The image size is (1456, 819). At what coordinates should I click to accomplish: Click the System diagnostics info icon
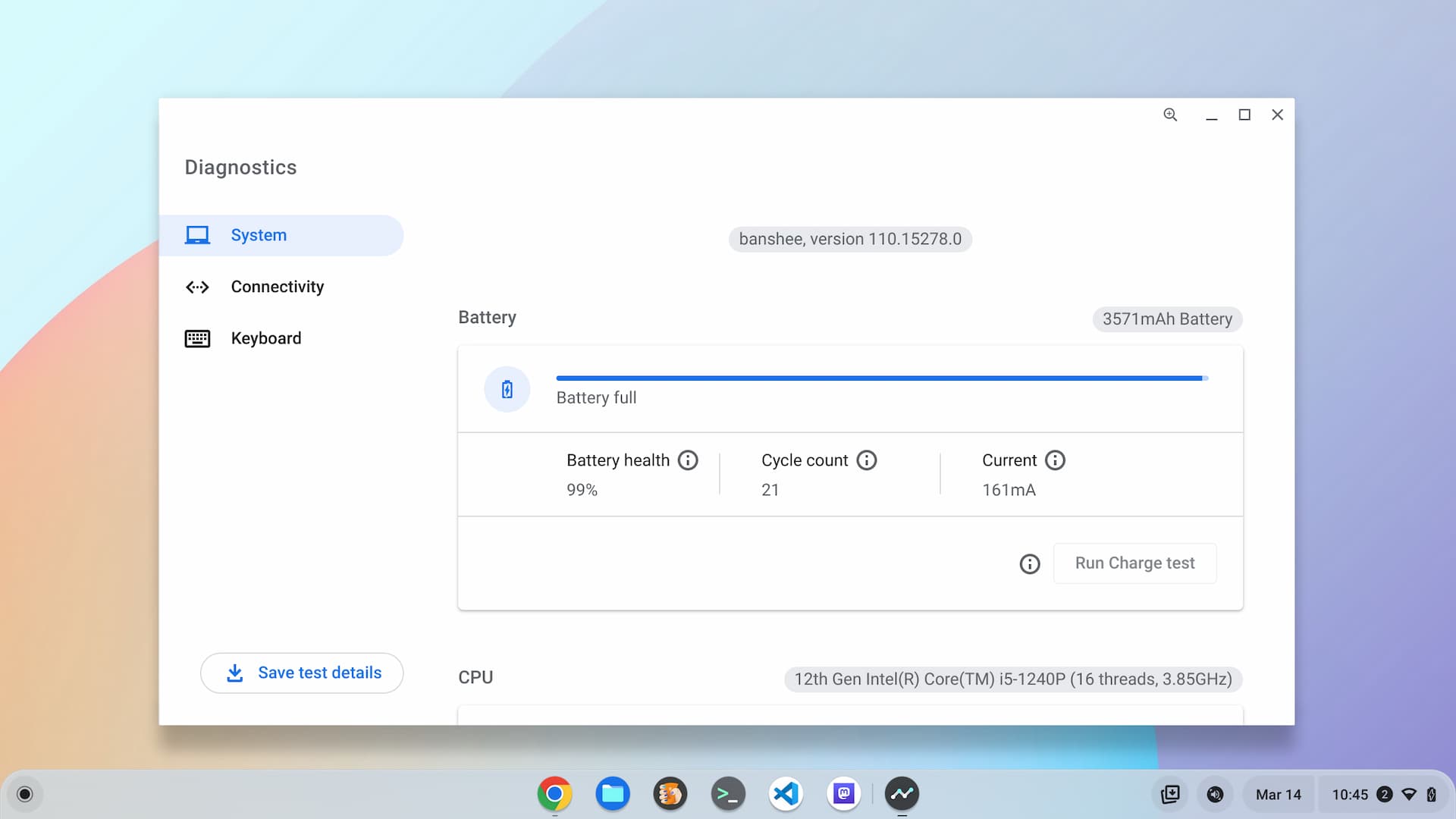point(1030,563)
